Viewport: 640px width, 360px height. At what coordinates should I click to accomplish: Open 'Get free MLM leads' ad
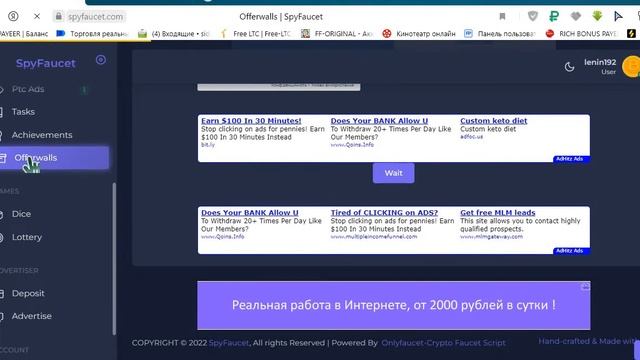tap(498, 213)
